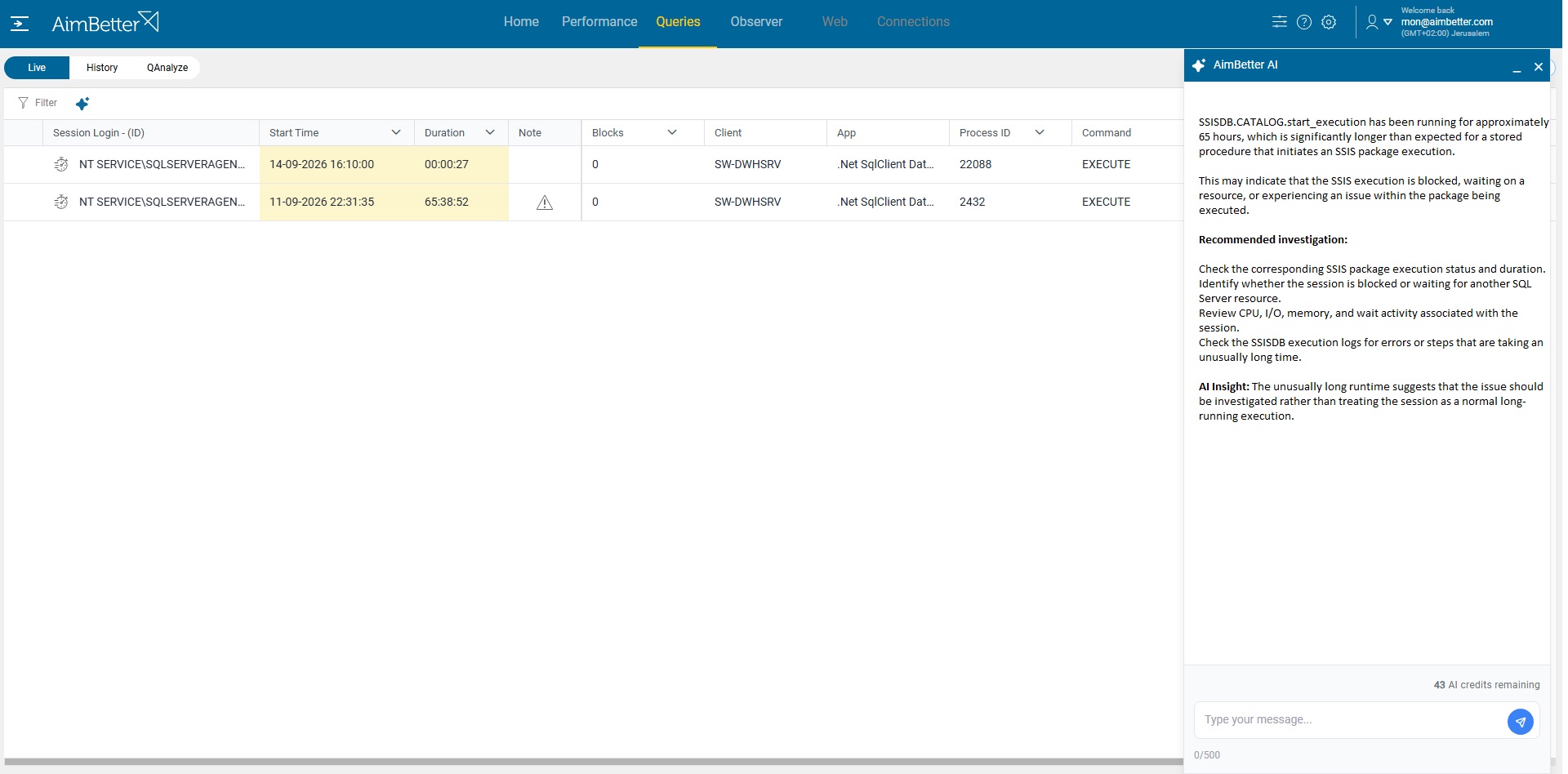Viewport: 1568px width, 774px height.
Task: Switch to the History view
Action: (x=102, y=68)
